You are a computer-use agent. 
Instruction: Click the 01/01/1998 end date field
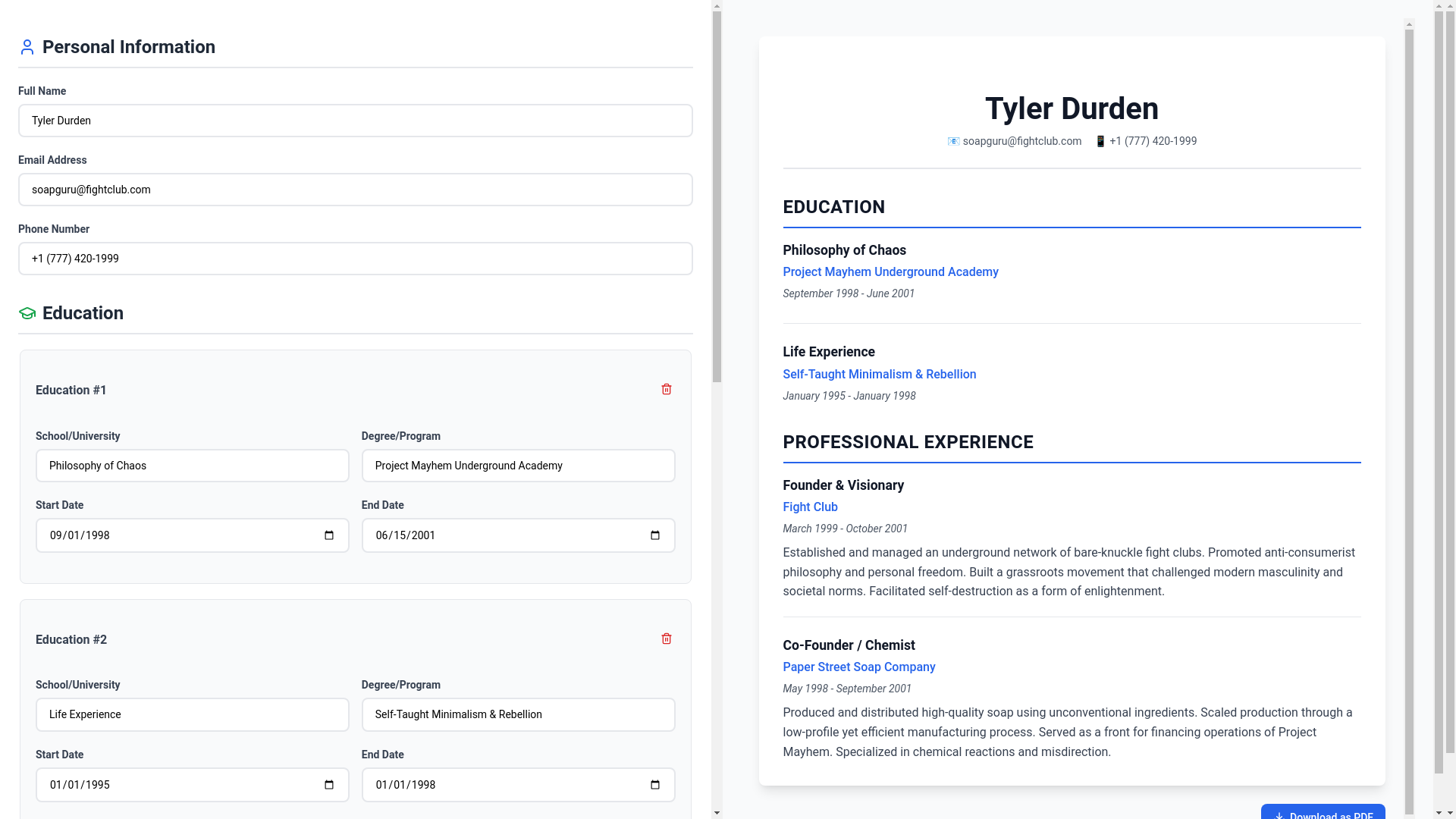(x=519, y=785)
